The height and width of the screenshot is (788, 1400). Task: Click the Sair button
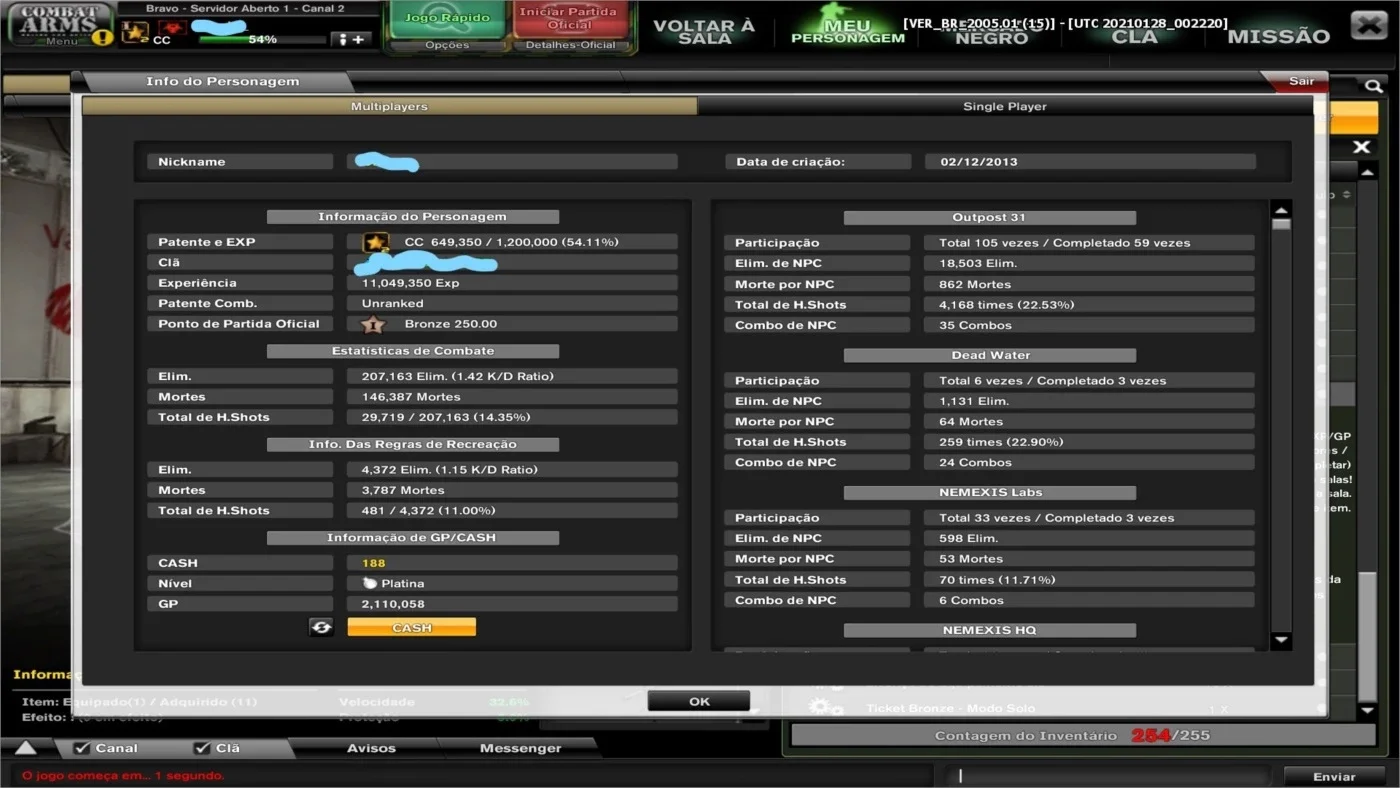pos(1301,81)
